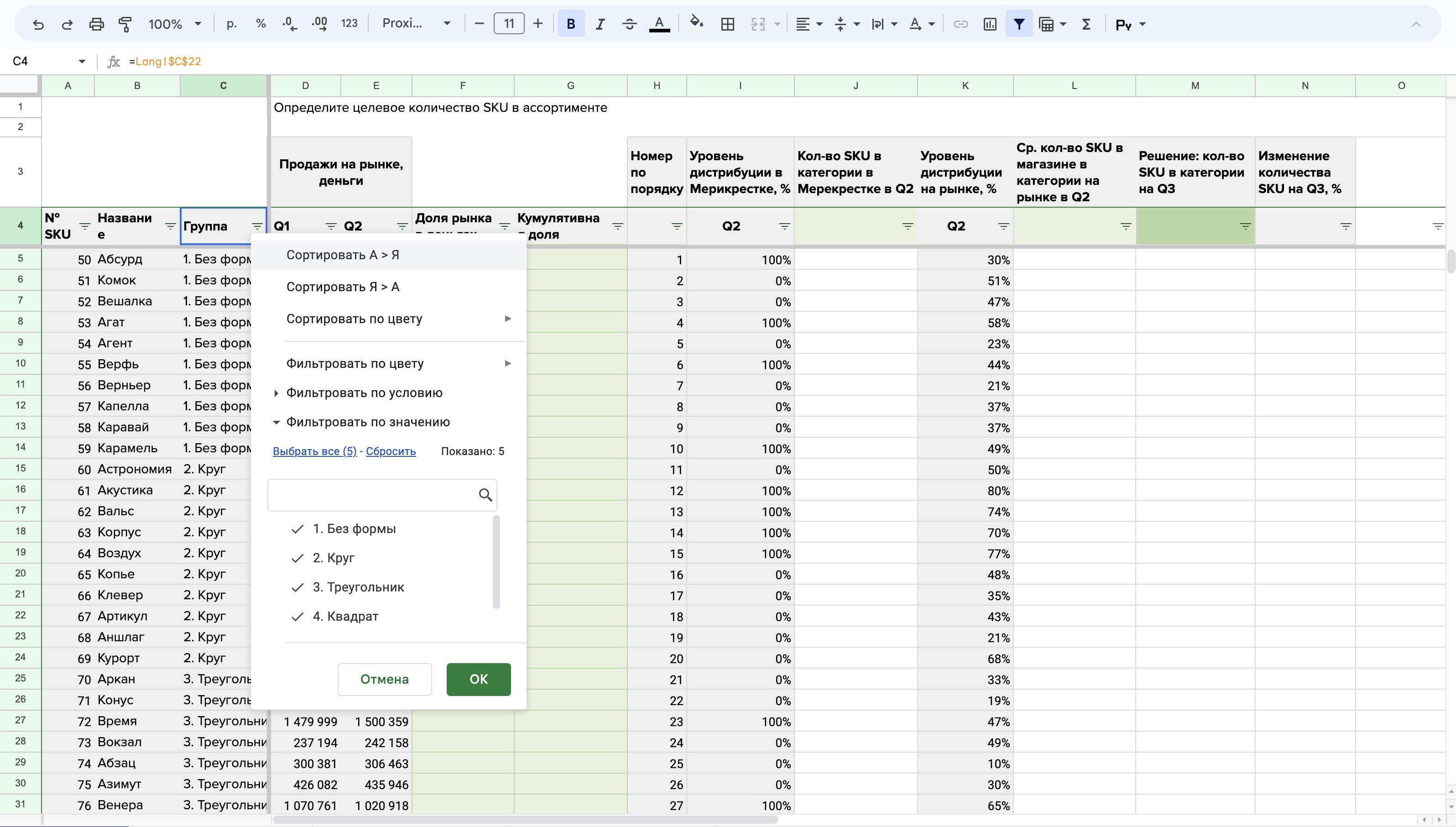Select the paint format roller icon

pos(125,25)
